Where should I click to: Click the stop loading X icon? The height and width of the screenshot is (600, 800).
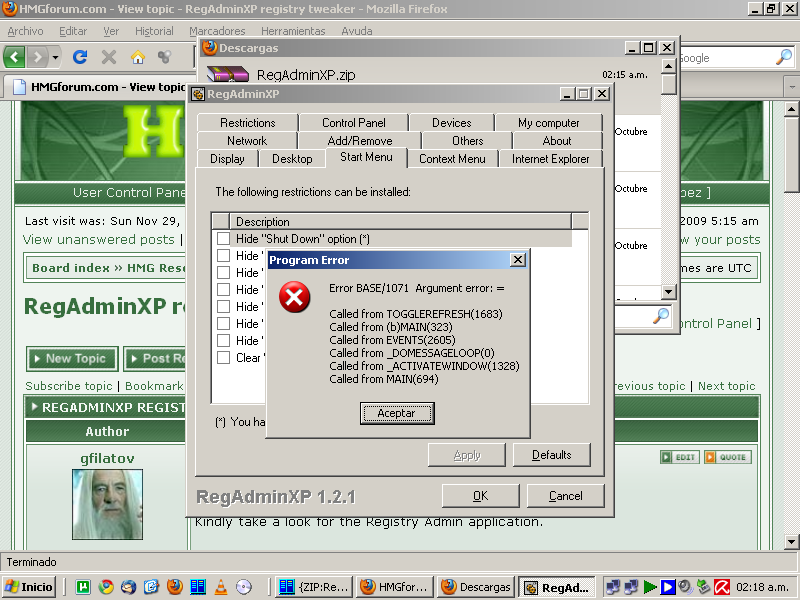pyautogui.click(x=109, y=57)
